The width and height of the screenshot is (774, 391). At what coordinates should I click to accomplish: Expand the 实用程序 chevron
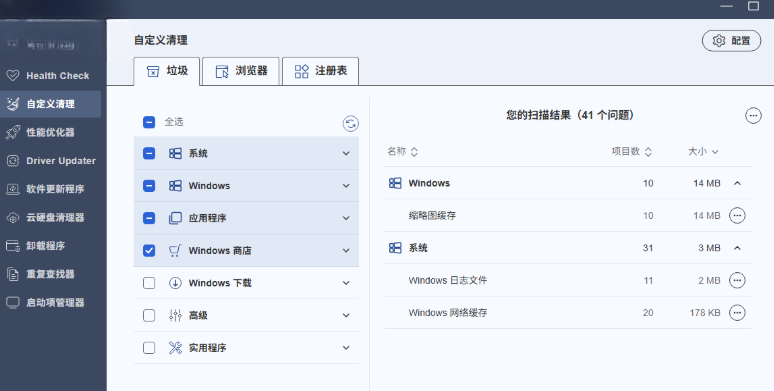click(x=346, y=348)
